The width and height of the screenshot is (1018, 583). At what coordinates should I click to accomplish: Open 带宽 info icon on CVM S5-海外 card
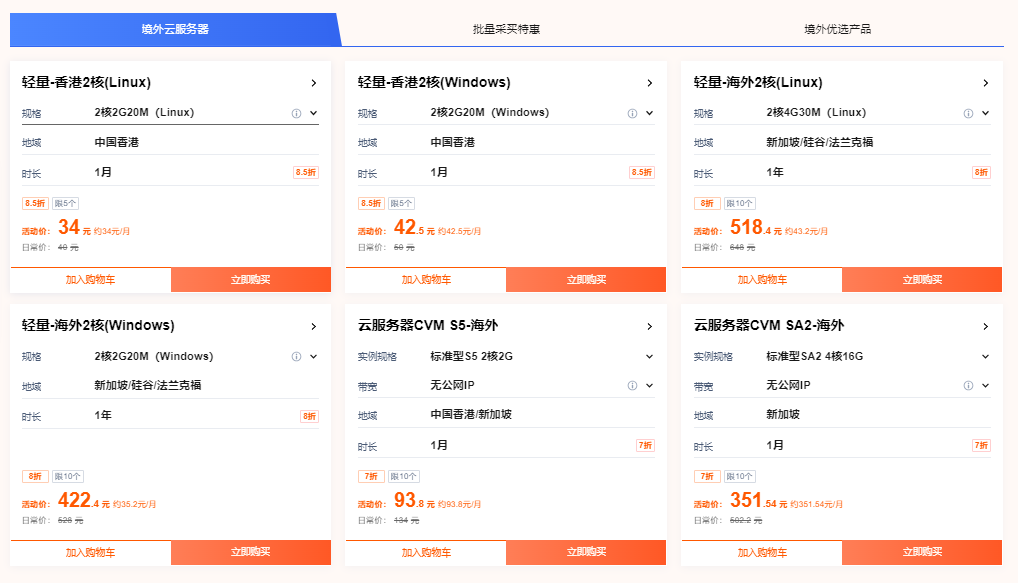click(632, 386)
